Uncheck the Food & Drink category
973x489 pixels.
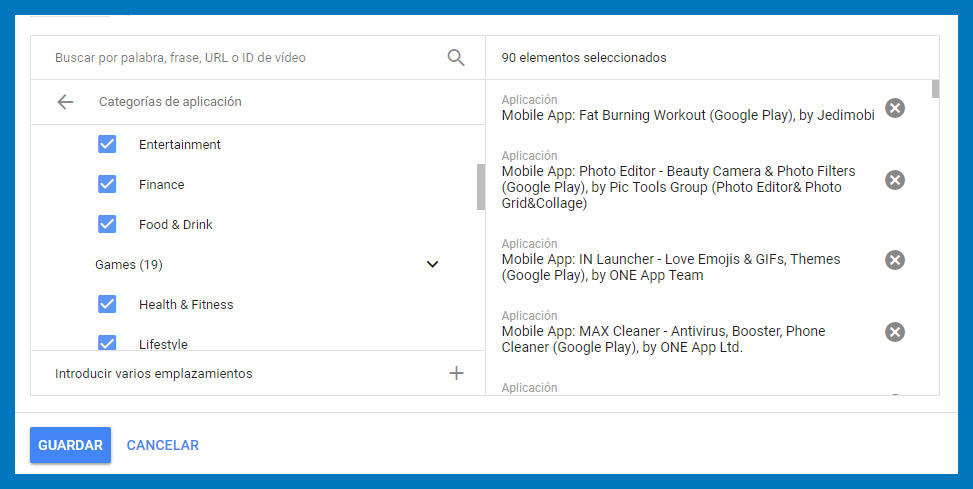pyautogui.click(x=107, y=223)
